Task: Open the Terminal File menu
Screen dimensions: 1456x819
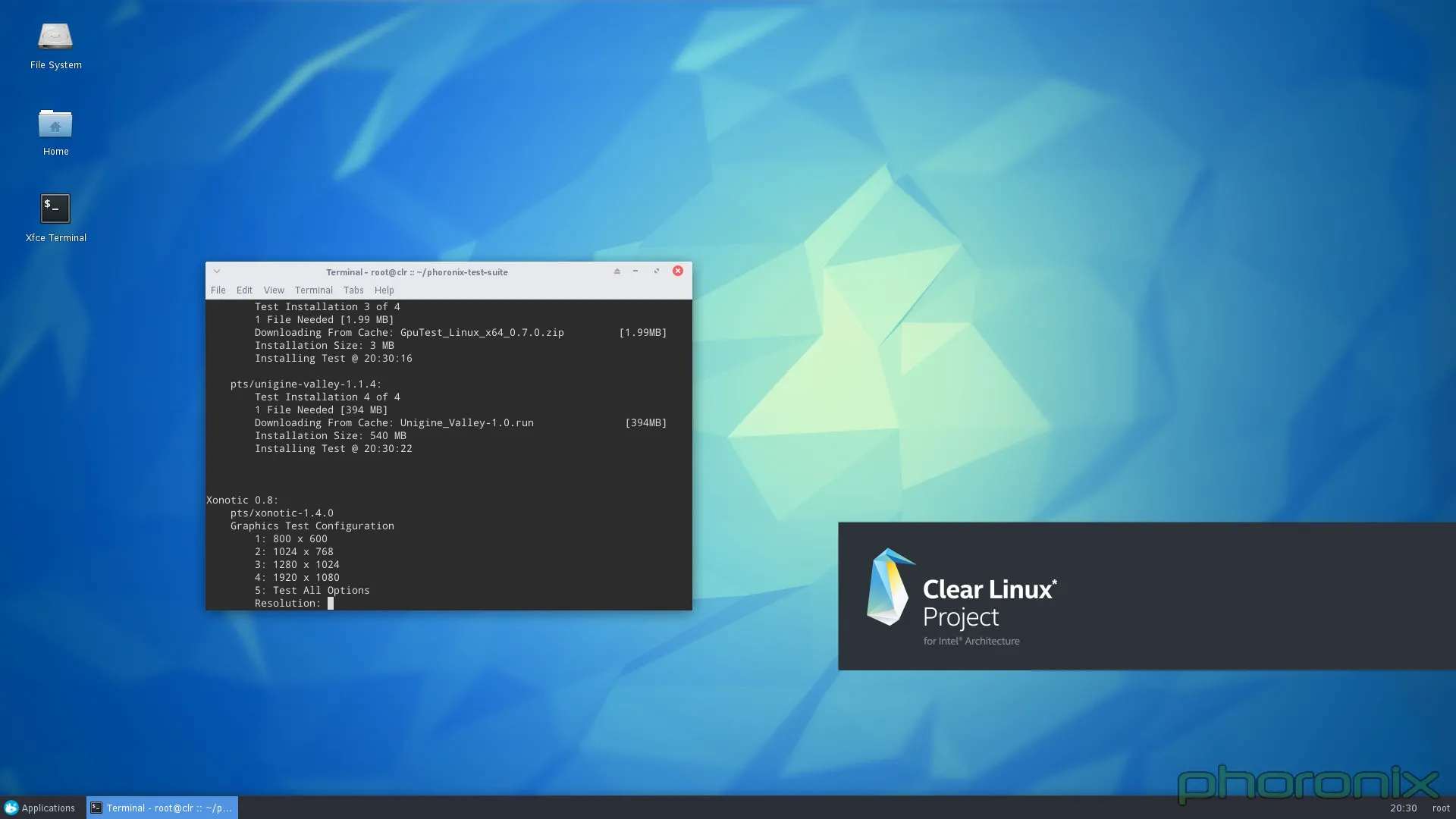Action: point(218,290)
